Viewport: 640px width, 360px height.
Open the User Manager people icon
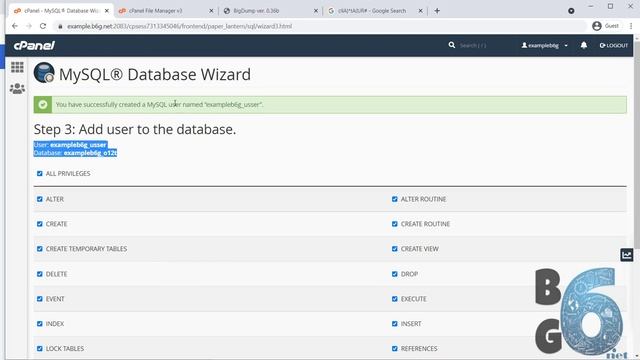pos(17,88)
